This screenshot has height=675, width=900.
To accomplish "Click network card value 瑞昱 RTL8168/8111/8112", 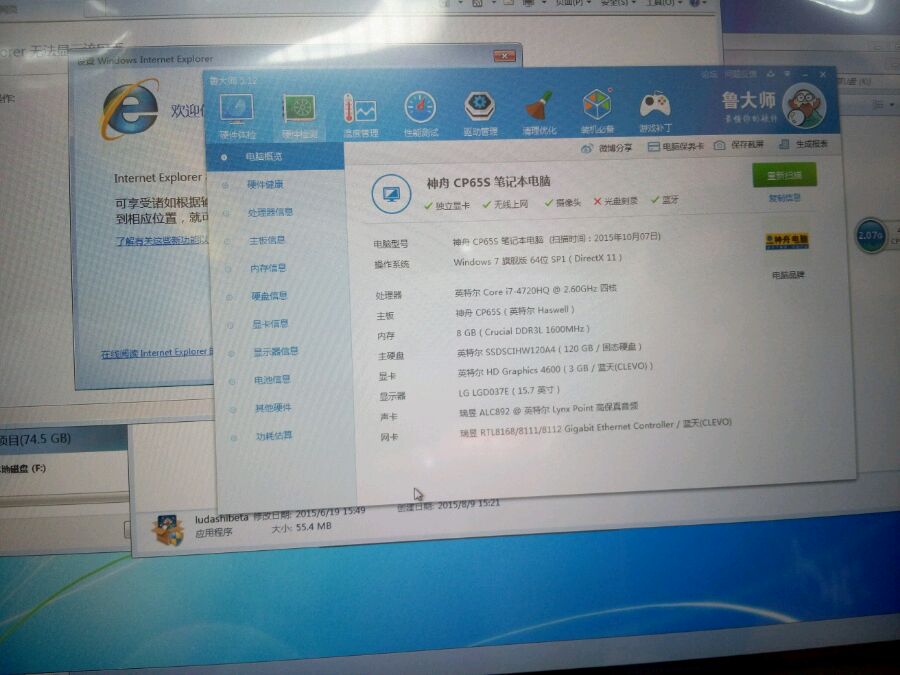I will (x=596, y=428).
